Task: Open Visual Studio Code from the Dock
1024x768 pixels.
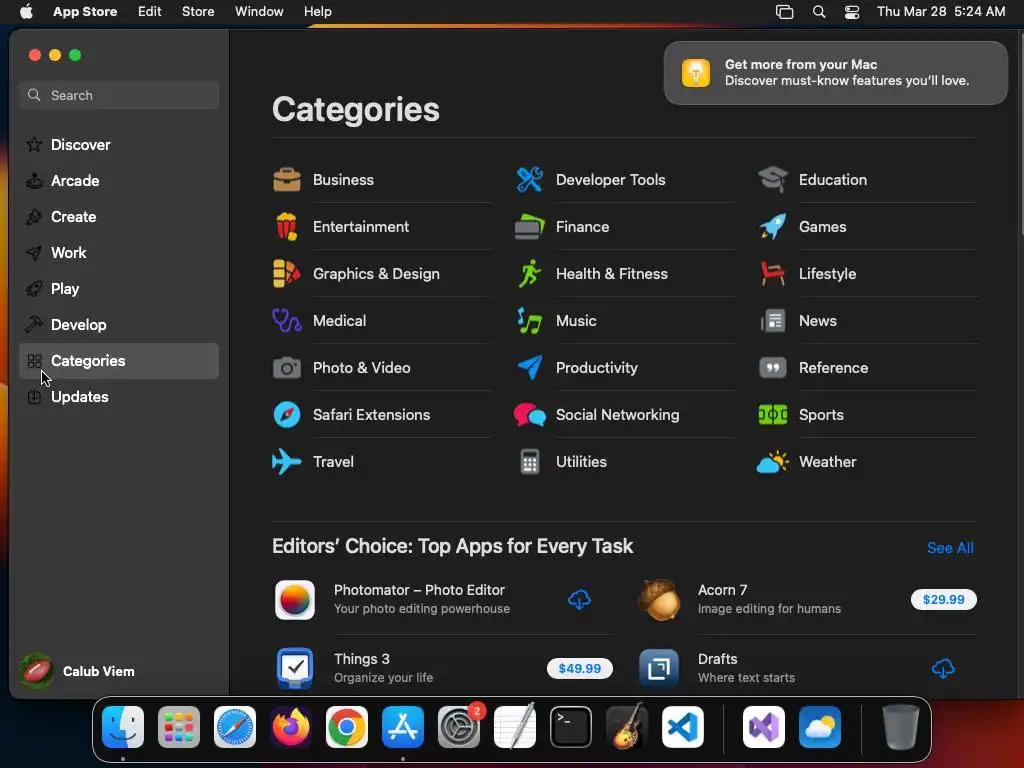Action: click(682, 727)
